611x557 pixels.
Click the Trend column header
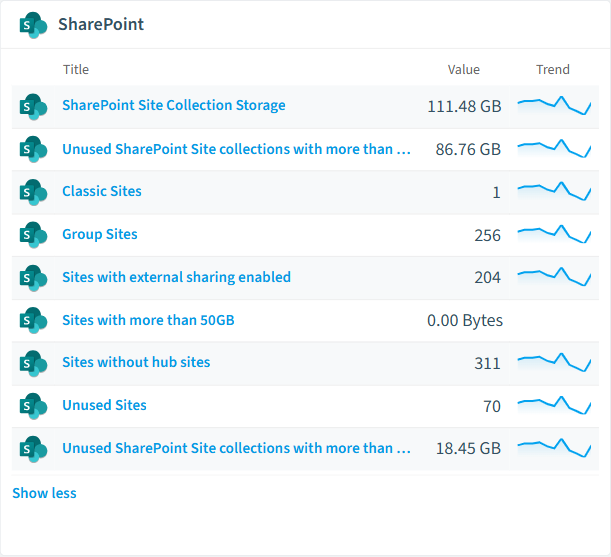click(x=553, y=69)
